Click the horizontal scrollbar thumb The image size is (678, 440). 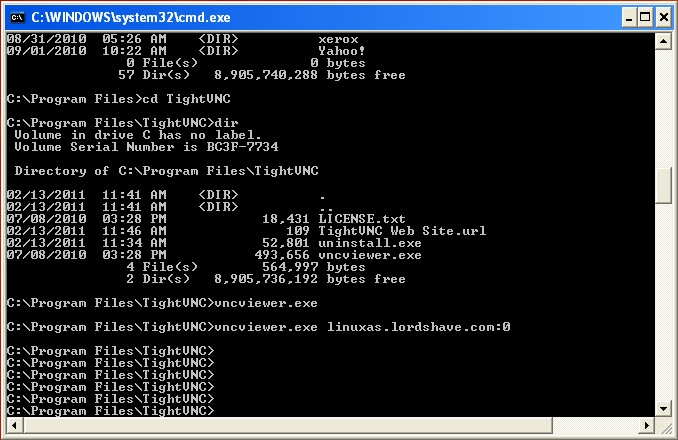tap(288, 425)
